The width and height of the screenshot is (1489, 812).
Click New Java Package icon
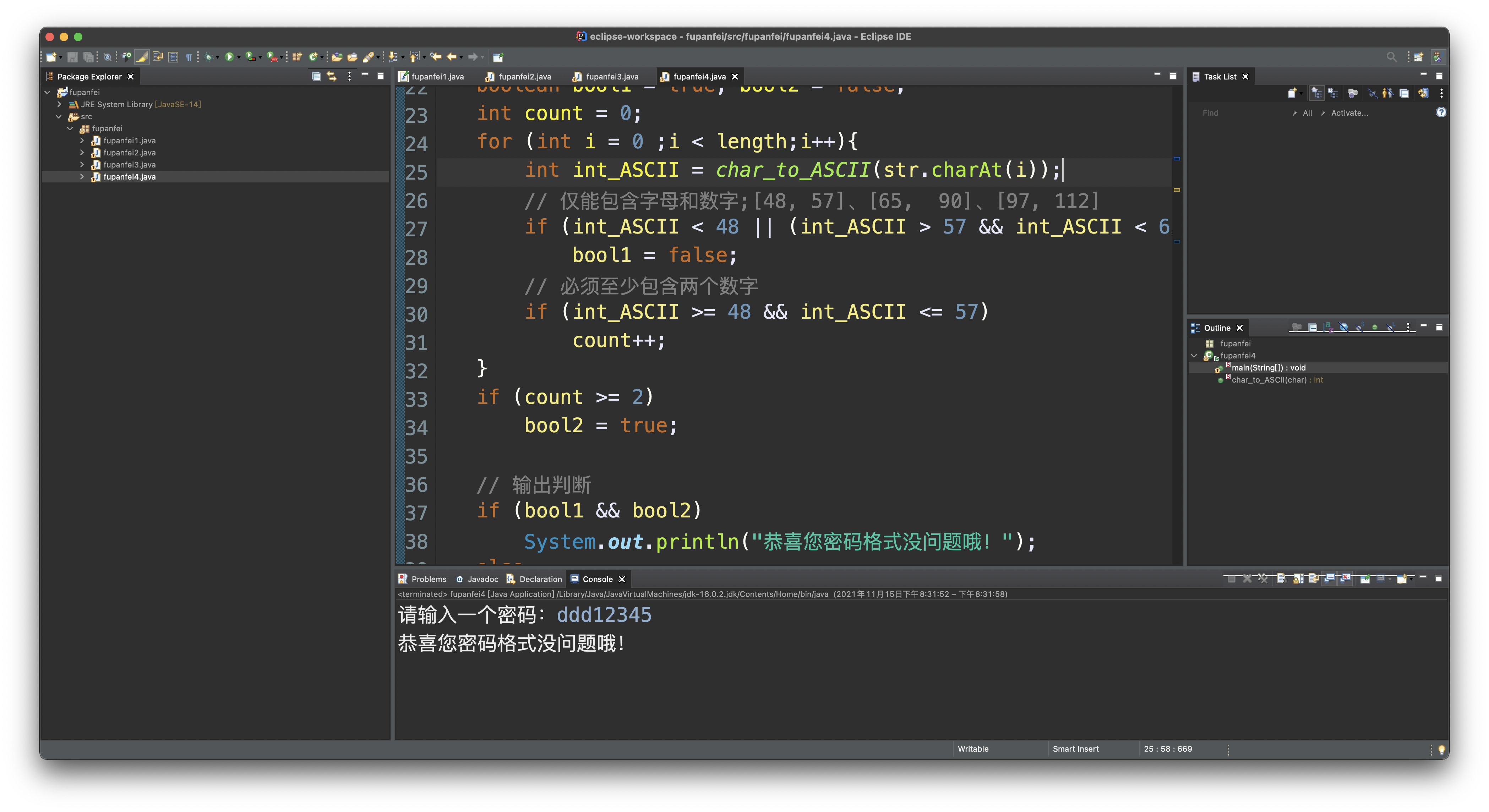click(x=297, y=57)
